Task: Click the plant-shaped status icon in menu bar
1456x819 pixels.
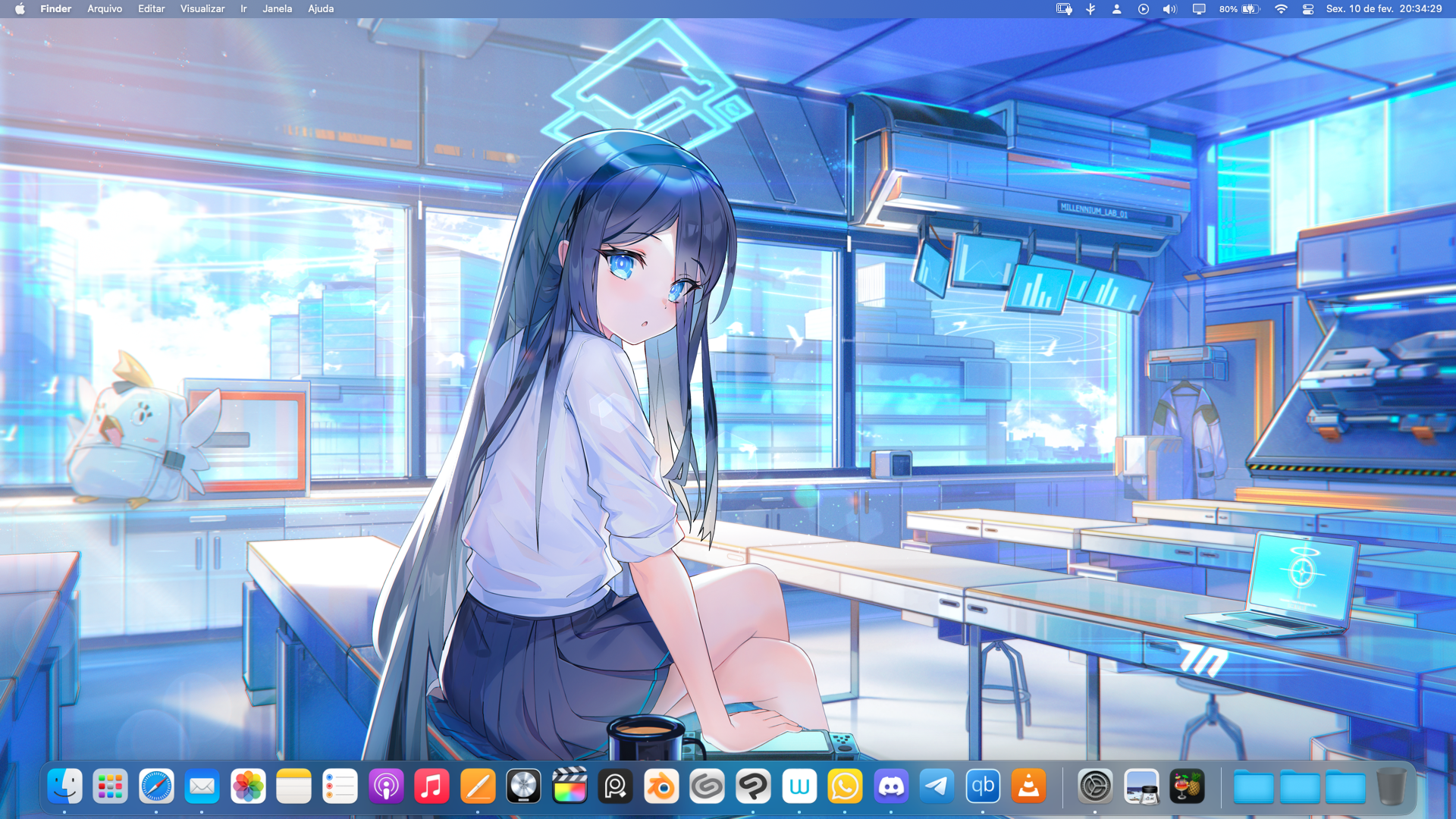Action: 1090,9
